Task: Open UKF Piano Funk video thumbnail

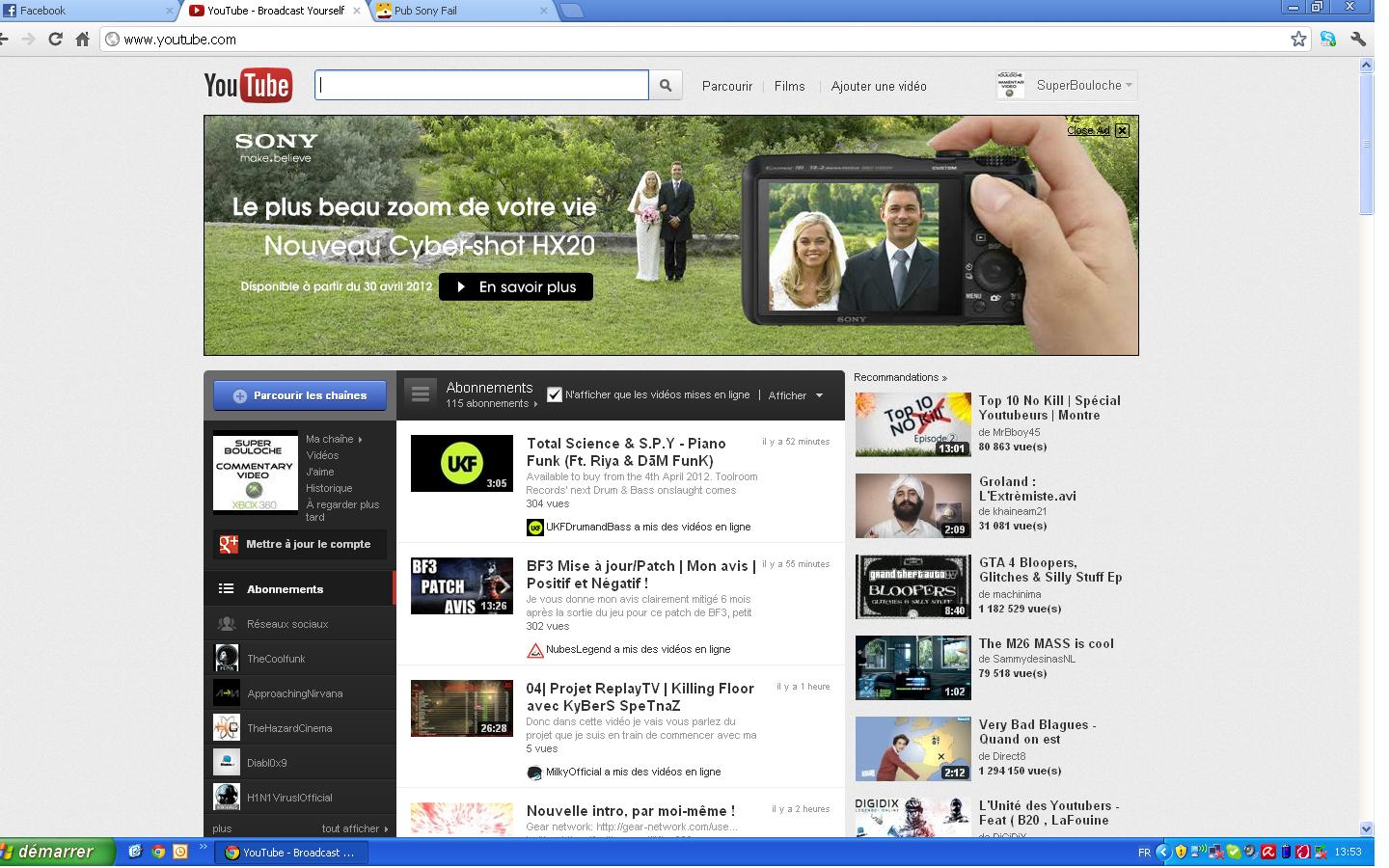Action: (x=462, y=464)
